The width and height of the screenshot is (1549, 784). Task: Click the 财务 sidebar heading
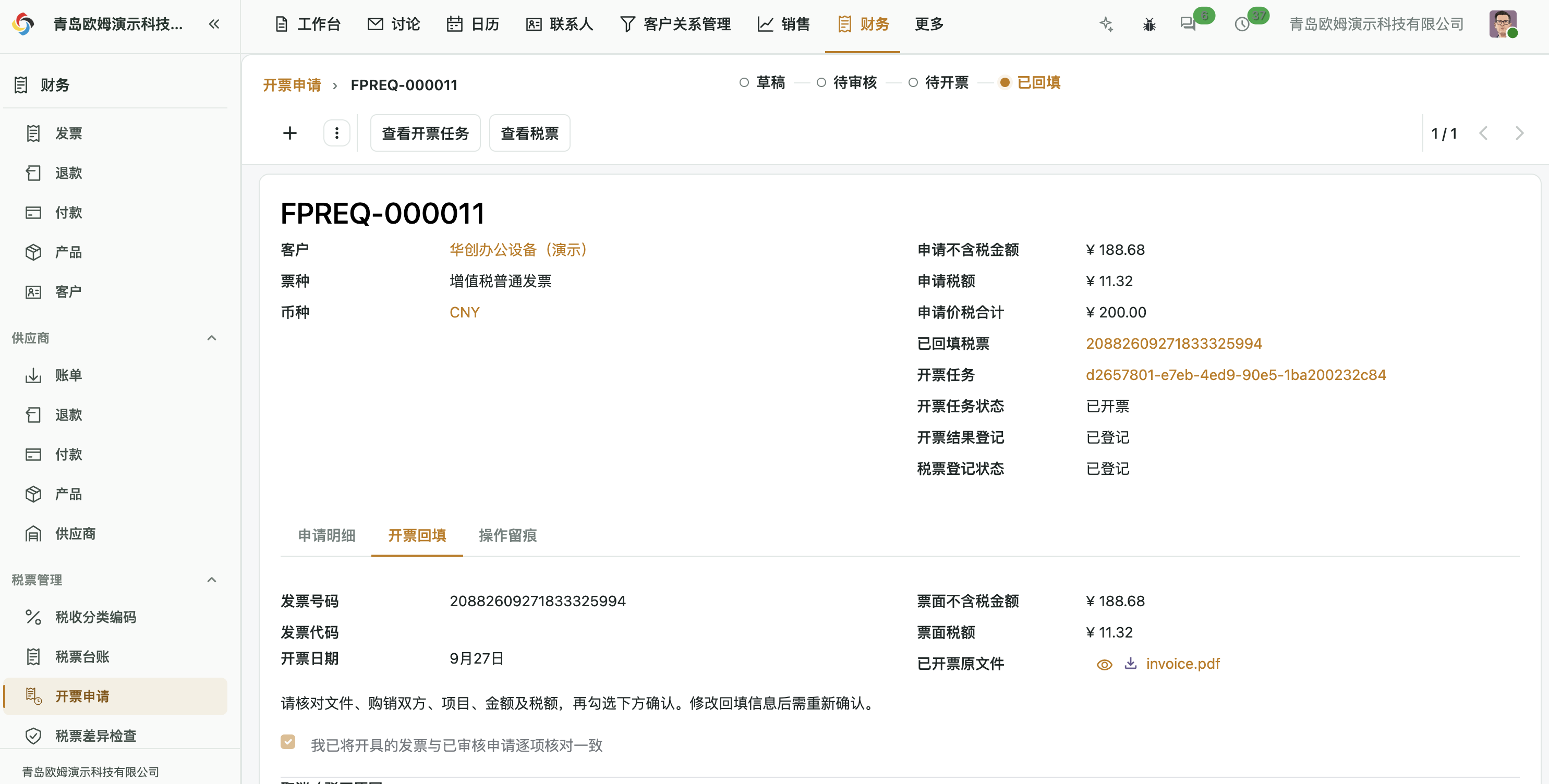(55, 85)
